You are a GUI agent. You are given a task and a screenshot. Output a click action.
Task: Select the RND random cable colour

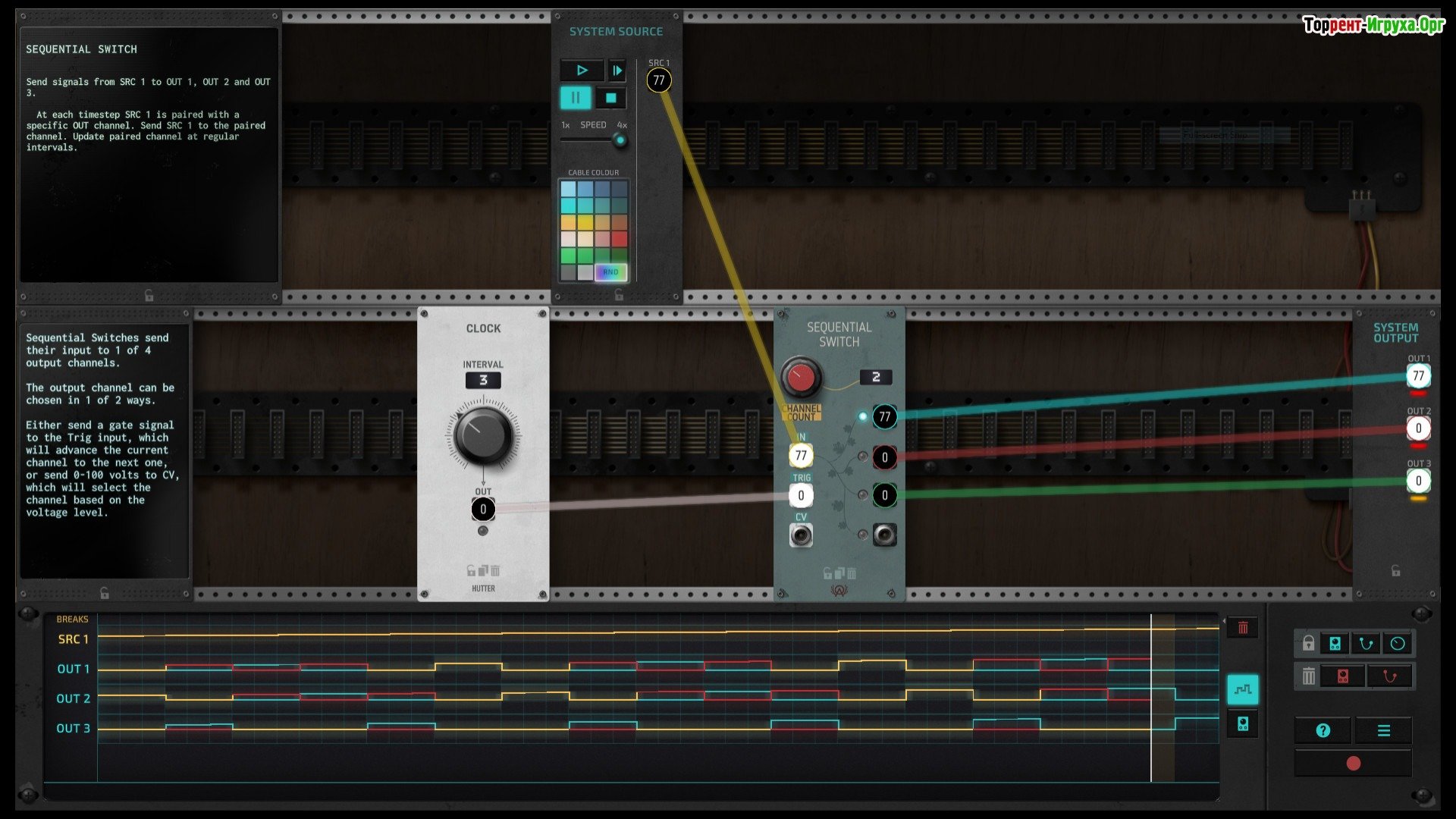click(610, 272)
